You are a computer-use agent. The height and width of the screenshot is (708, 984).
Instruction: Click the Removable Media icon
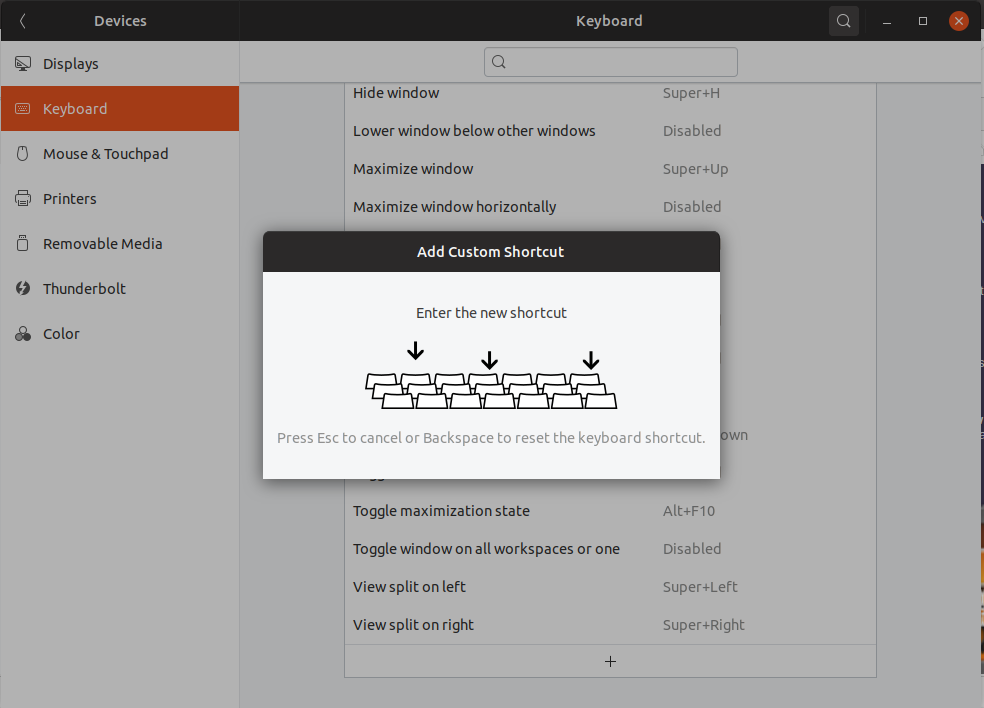tap(22, 243)
